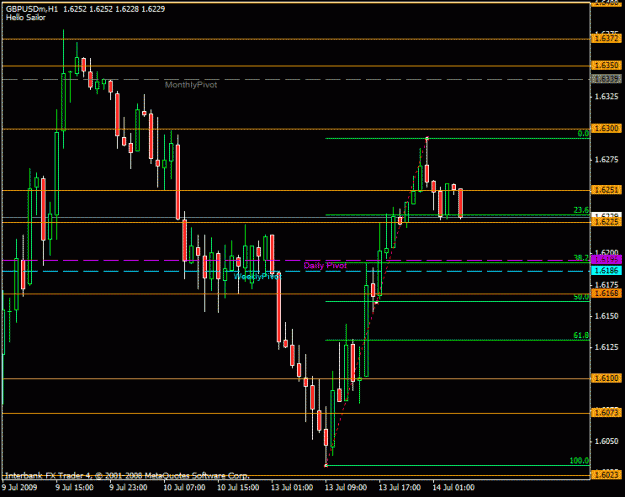Click the grey 1.6339 monthly pivot price tag
The height and width of the screenshot is (497, 625).
[x=606, y=79]
